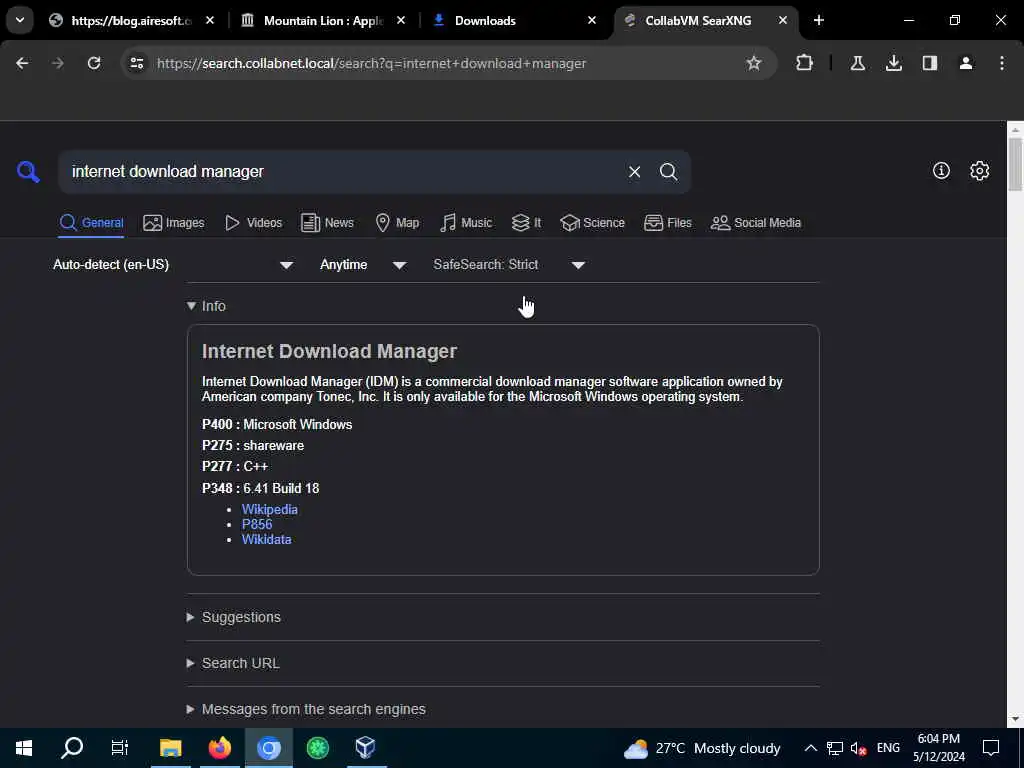Open the Wikidata link
This screenshot has height=768, width=1024.
tap(266, 539)
